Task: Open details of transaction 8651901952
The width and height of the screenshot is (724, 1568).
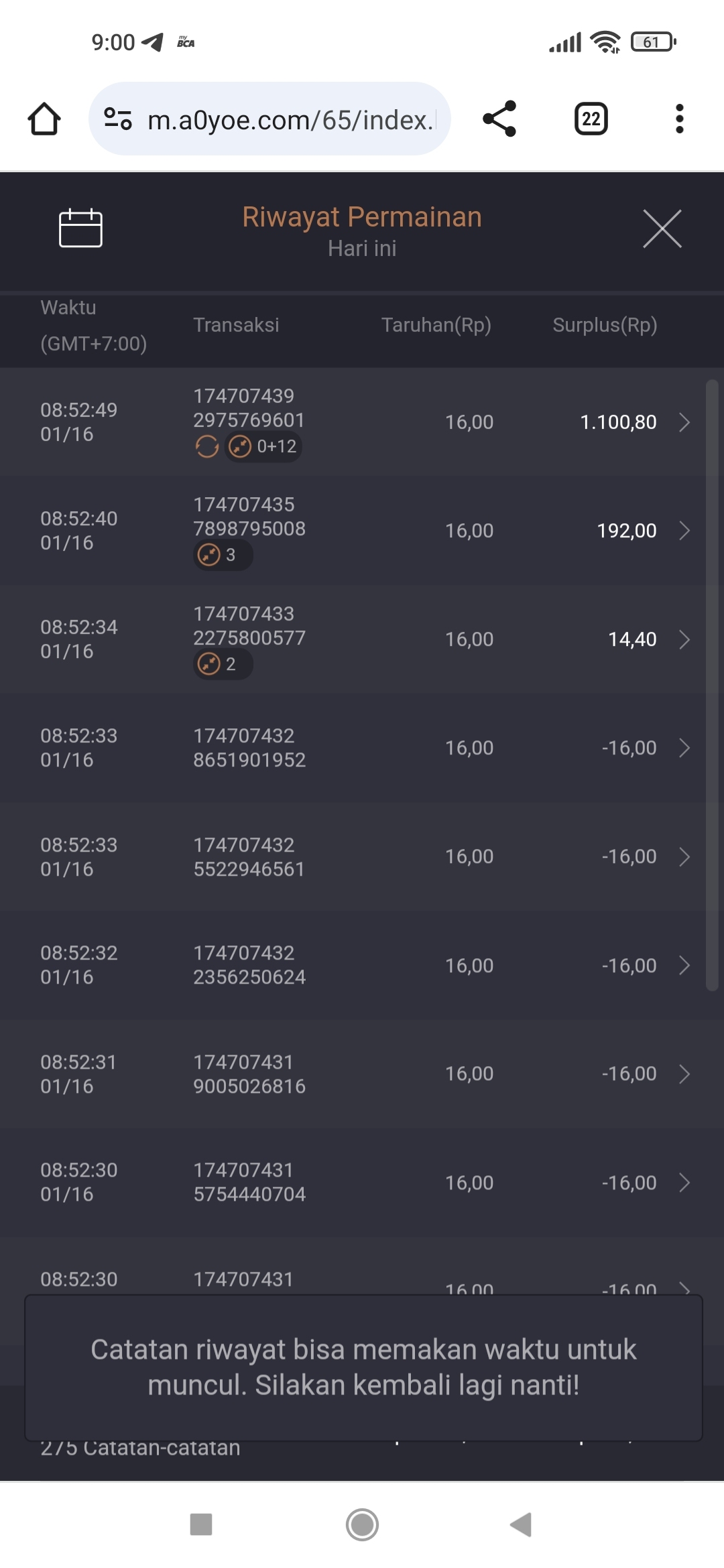Action: tap(362, 748)
